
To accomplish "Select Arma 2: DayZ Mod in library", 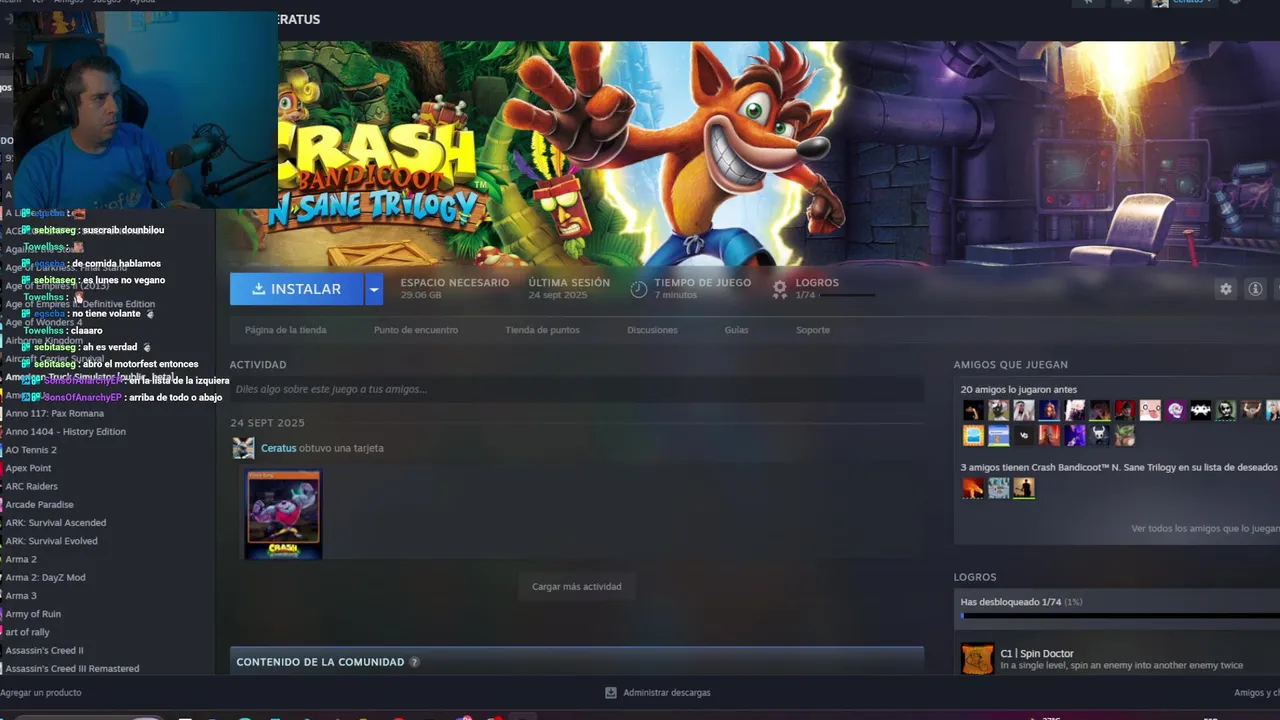I will pos(46,577).
